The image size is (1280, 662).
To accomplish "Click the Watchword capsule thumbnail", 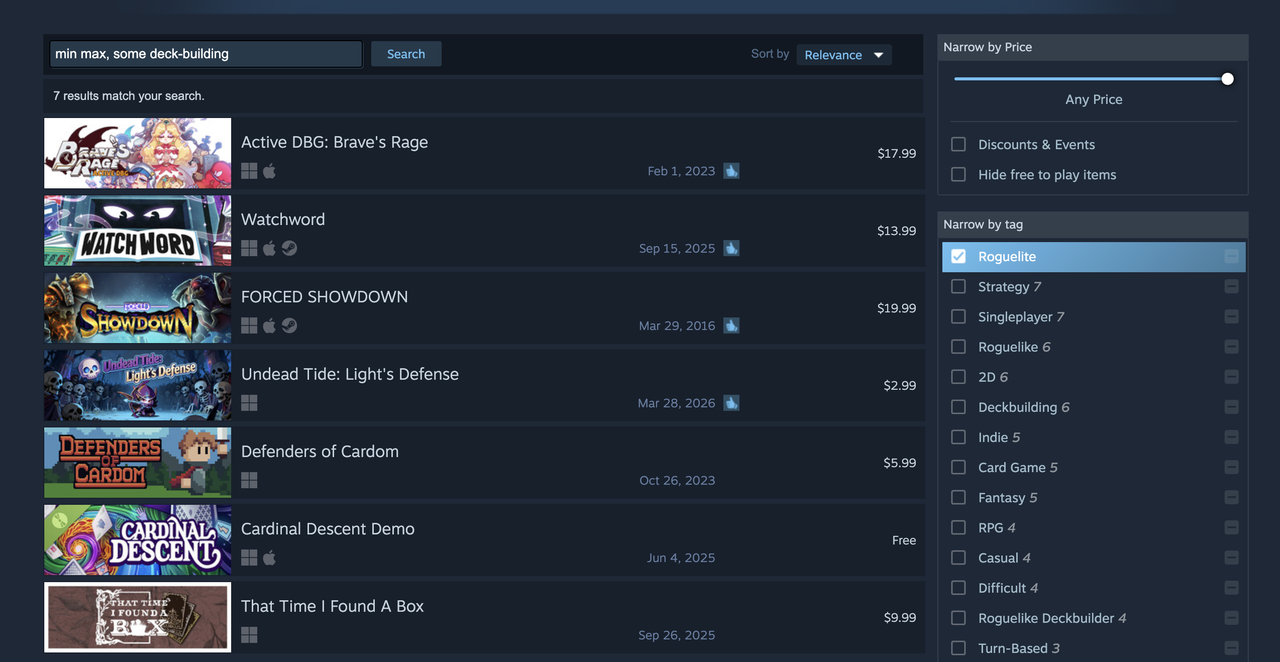I will 138,230.
